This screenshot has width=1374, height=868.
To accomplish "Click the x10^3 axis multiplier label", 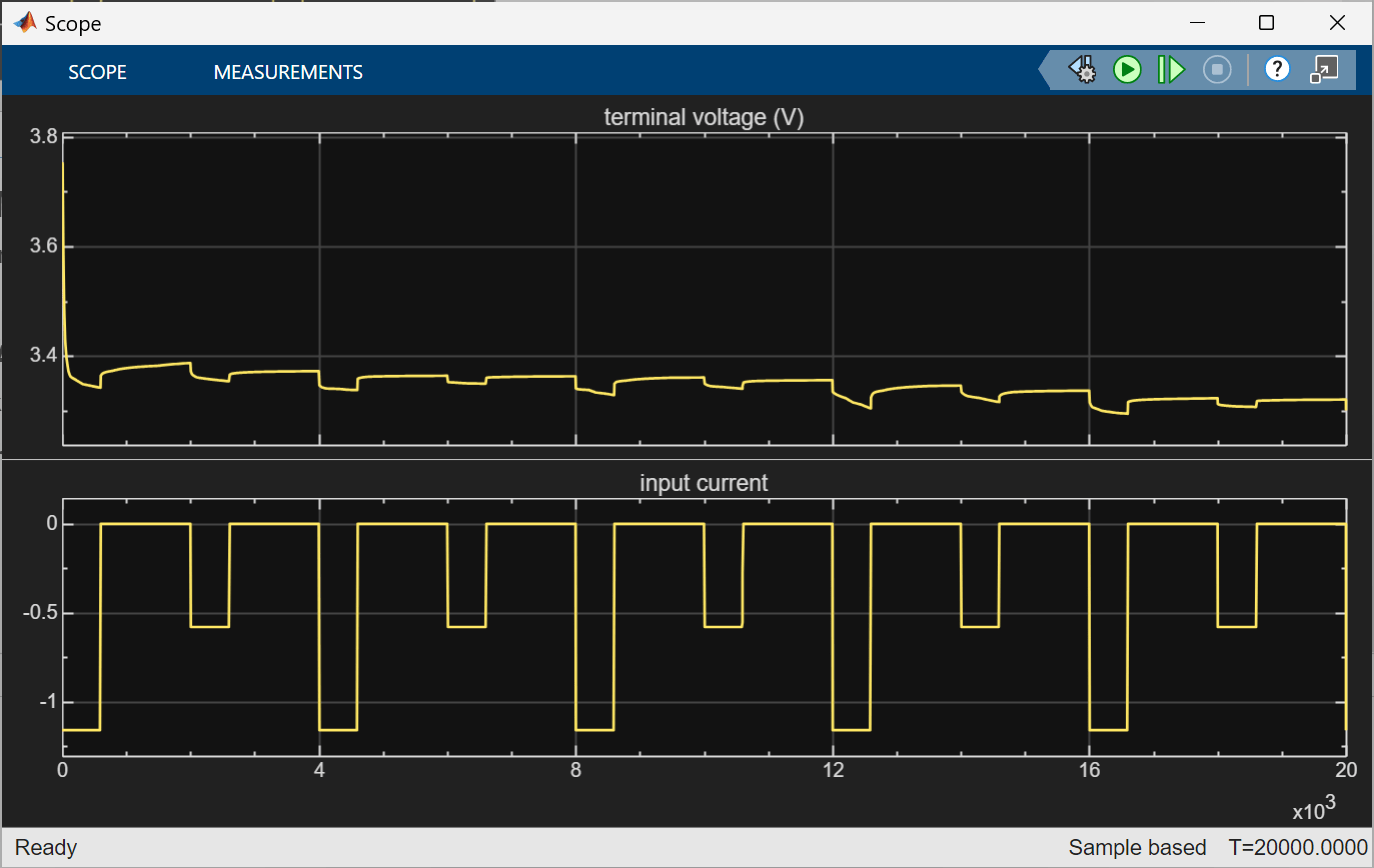I will coord(1313,809).
